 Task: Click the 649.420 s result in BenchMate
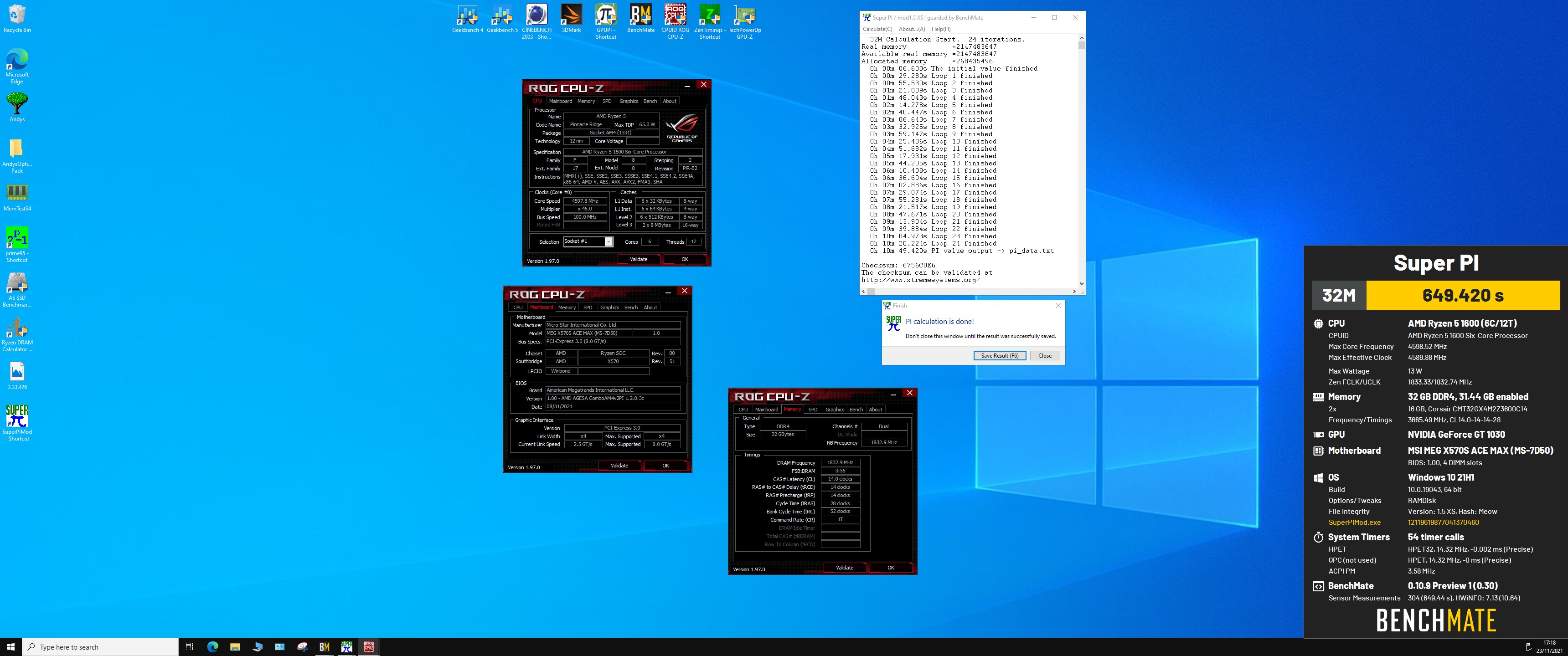pos(1463,296)
